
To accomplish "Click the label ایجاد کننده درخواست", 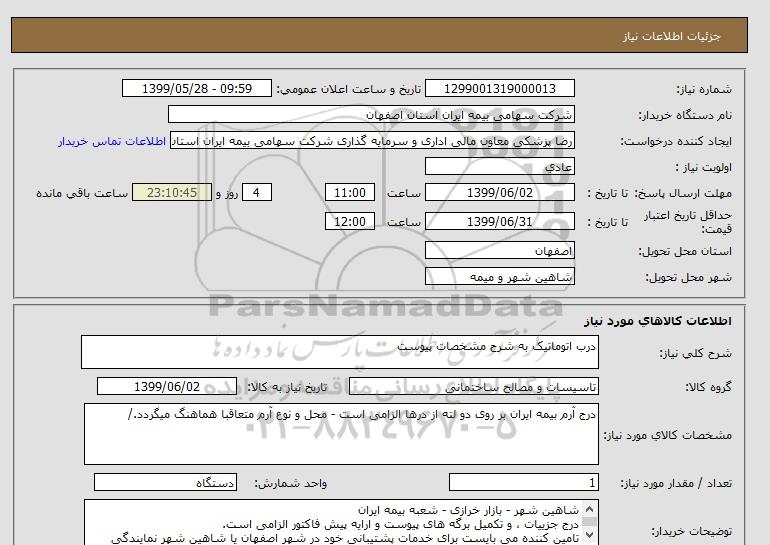I will point(676,142).
